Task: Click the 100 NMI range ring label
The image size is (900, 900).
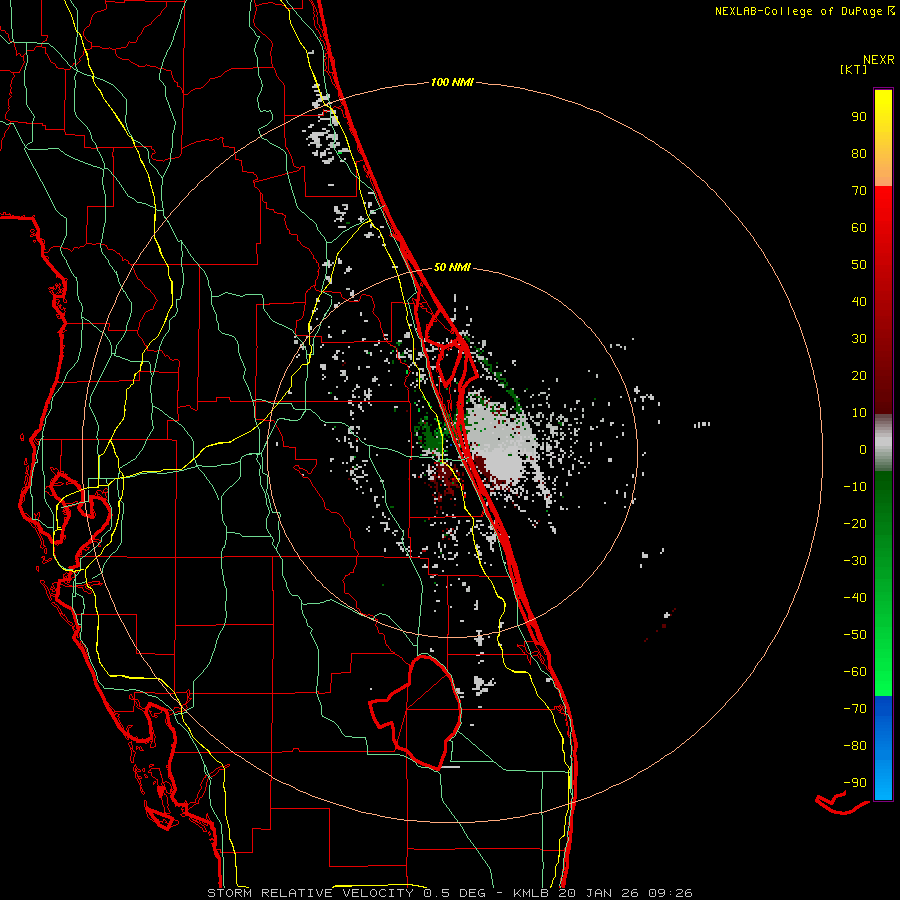Action: (x=452, y=82)
